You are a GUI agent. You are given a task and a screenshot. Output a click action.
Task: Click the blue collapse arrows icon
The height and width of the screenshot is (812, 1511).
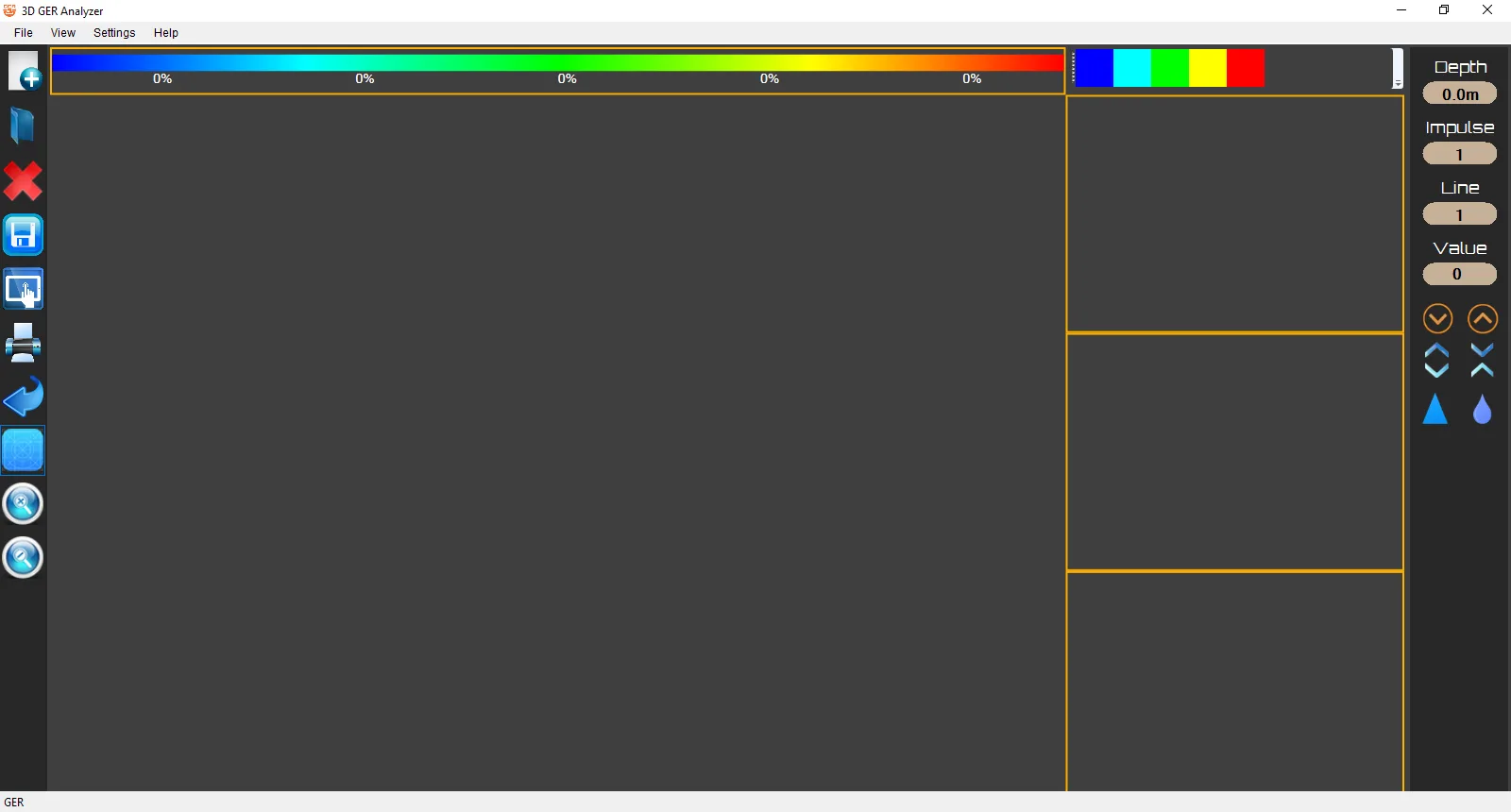pyautogui.click(x=1483, y=361)
